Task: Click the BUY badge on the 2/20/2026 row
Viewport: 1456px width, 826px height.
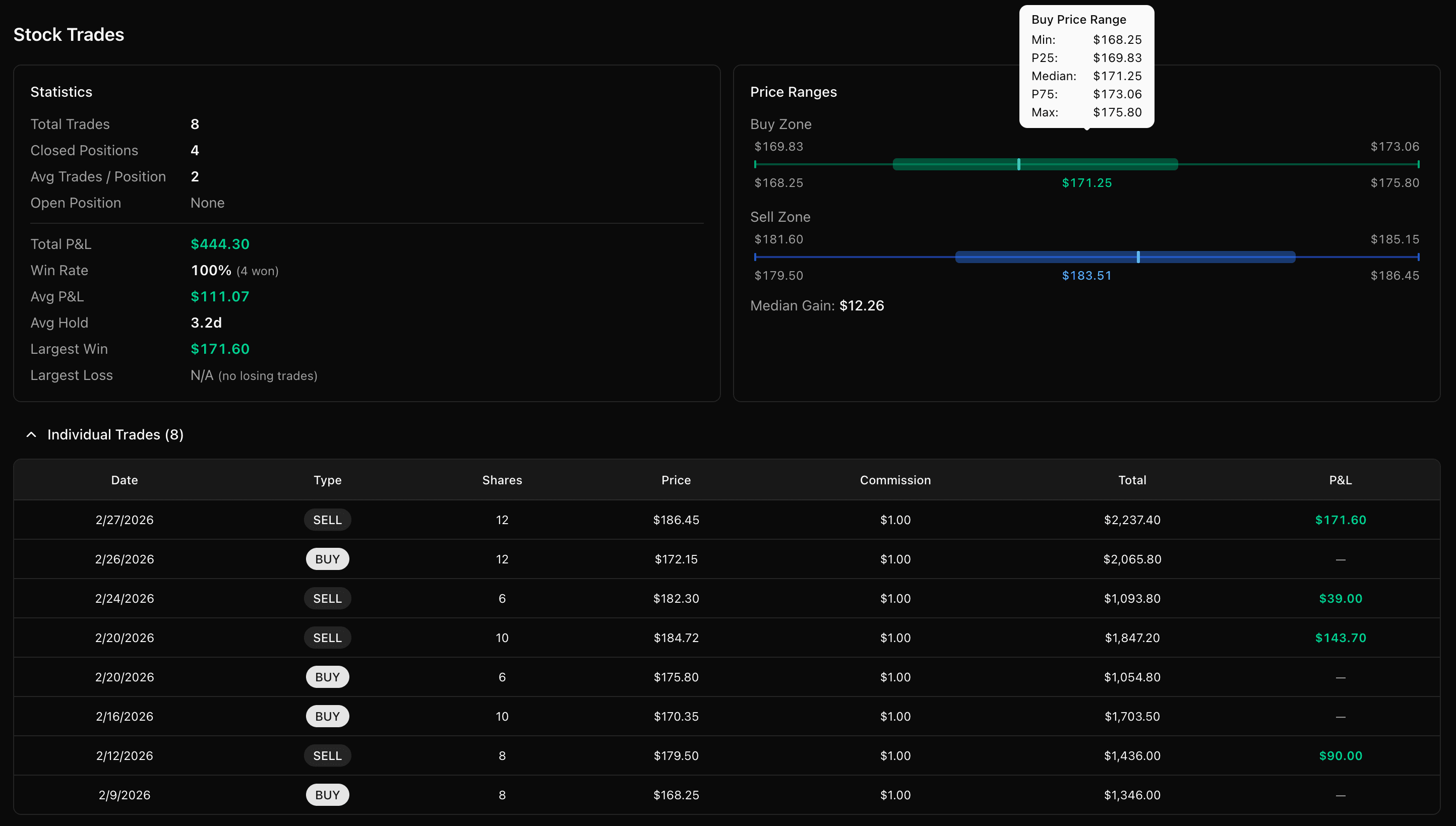Action: tap(327, 676)
